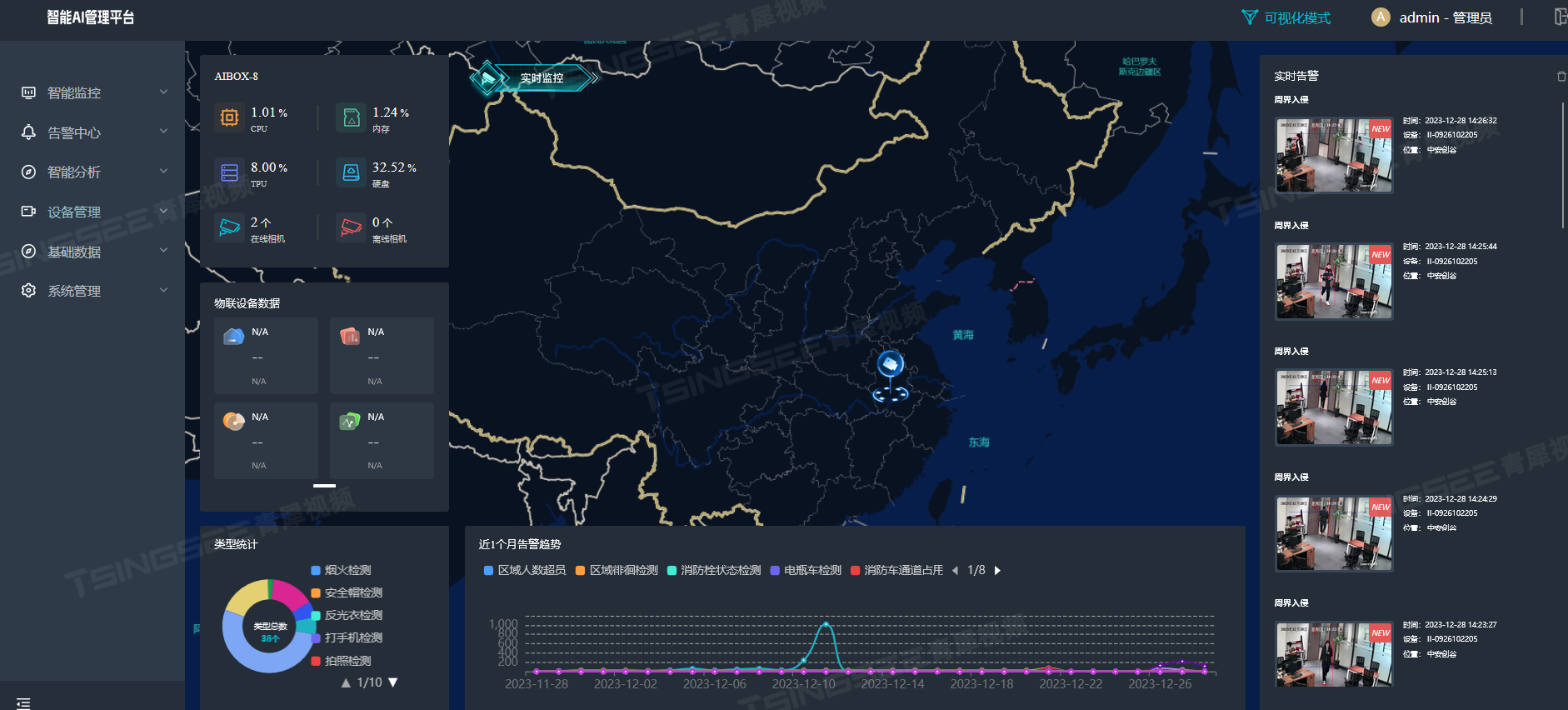This screenshot has width=1568, height=710.
Task: Click the device location marker on map
Action: 891,375
